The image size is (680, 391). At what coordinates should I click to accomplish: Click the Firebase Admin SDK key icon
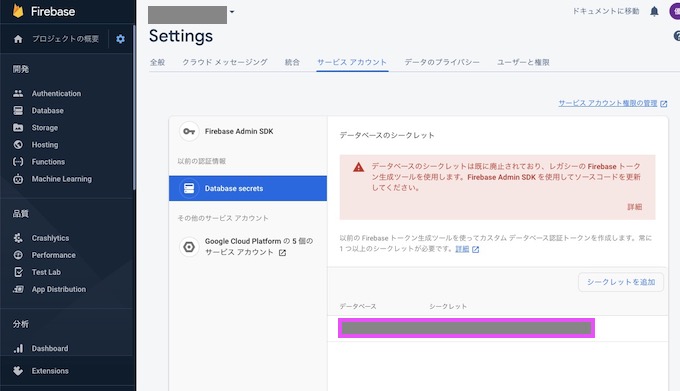189,131
